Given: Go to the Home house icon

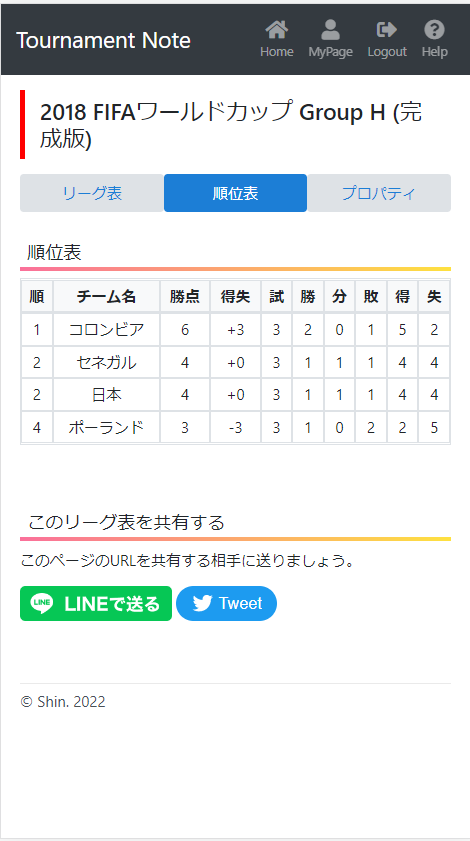Looking at the screenshot, I should [x=277, y=30].
